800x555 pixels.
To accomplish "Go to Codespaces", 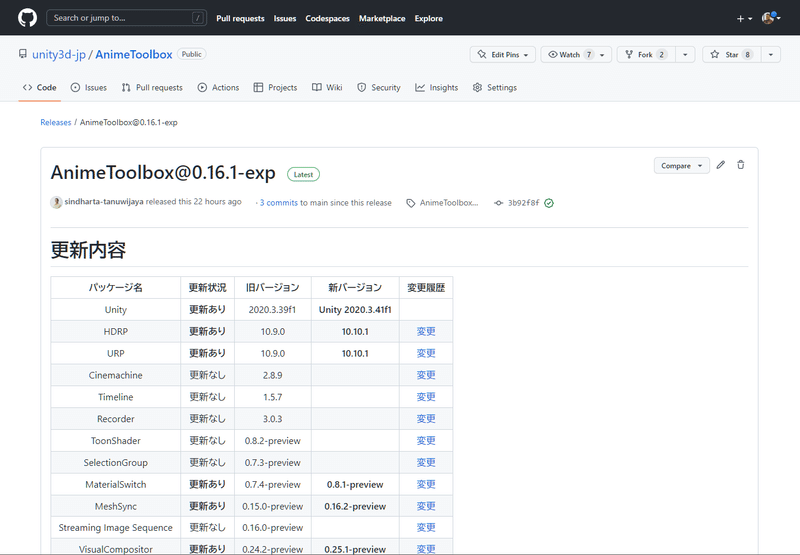I will coord(328,18).
